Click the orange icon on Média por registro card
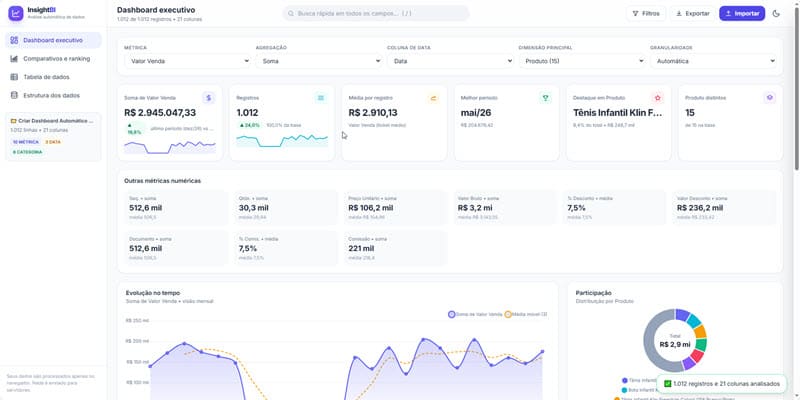800x400 pixels. click(x=433, y=98)
